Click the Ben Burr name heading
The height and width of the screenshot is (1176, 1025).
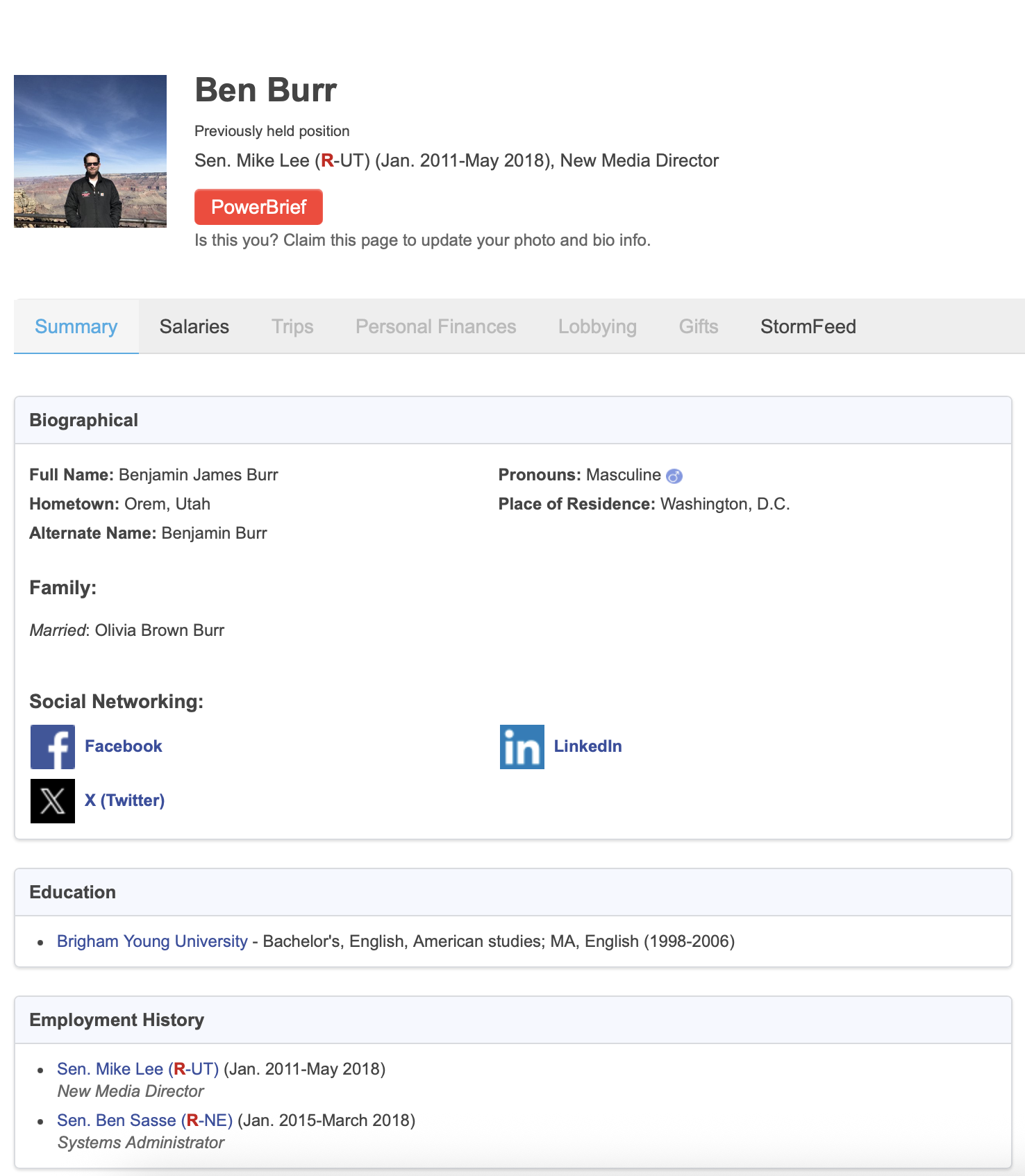pos(266,90)
